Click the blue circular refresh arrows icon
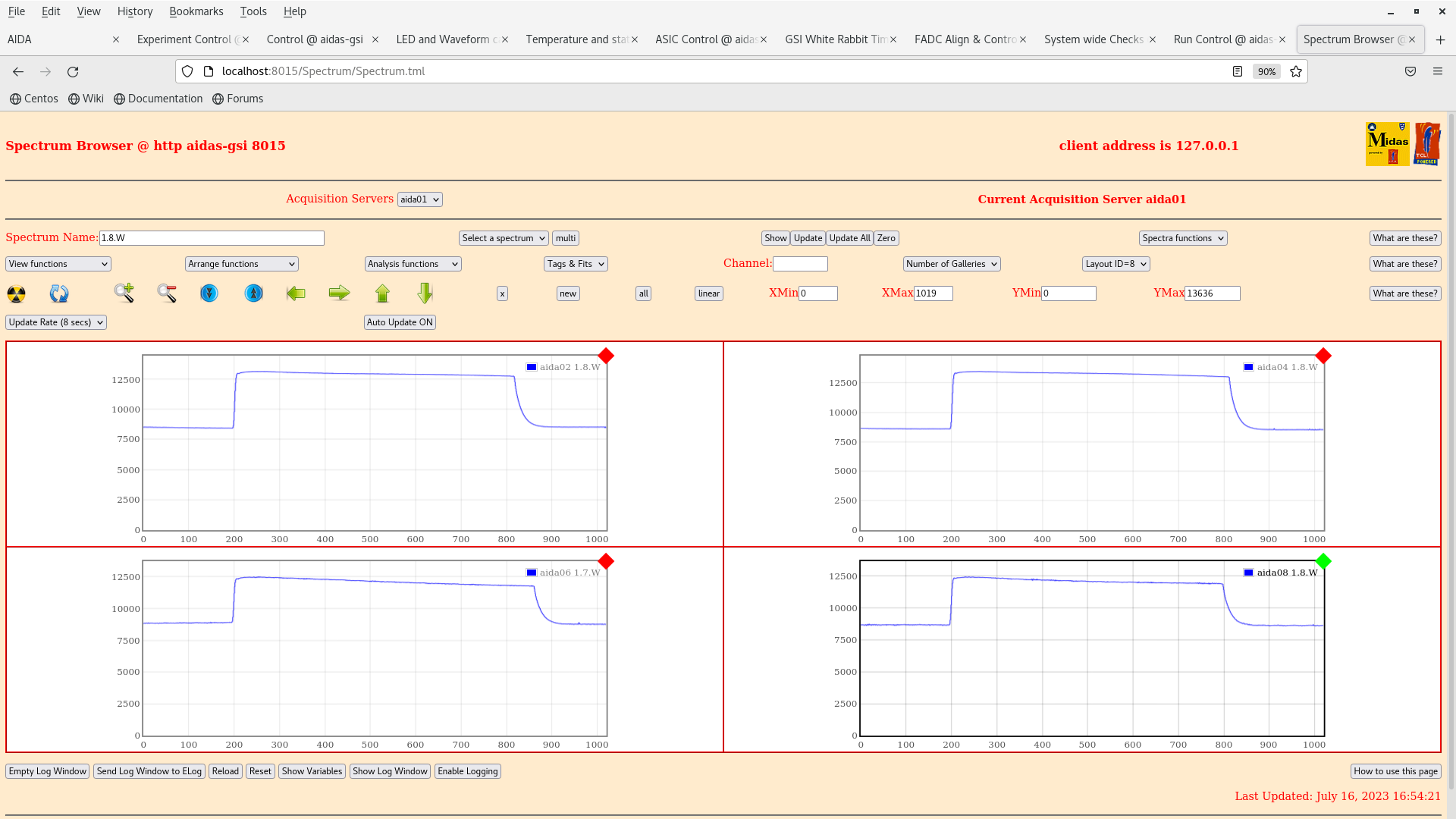The width and height of the screenshot is (1456, 819). [x=59, y=293]
